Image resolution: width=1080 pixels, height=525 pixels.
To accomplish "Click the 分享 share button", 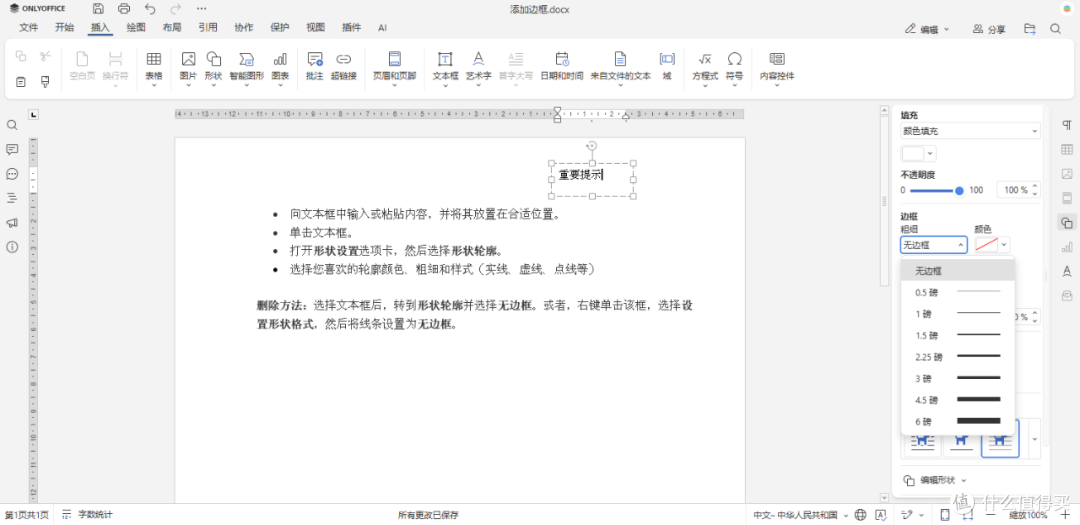I will [x=989, y=29].
